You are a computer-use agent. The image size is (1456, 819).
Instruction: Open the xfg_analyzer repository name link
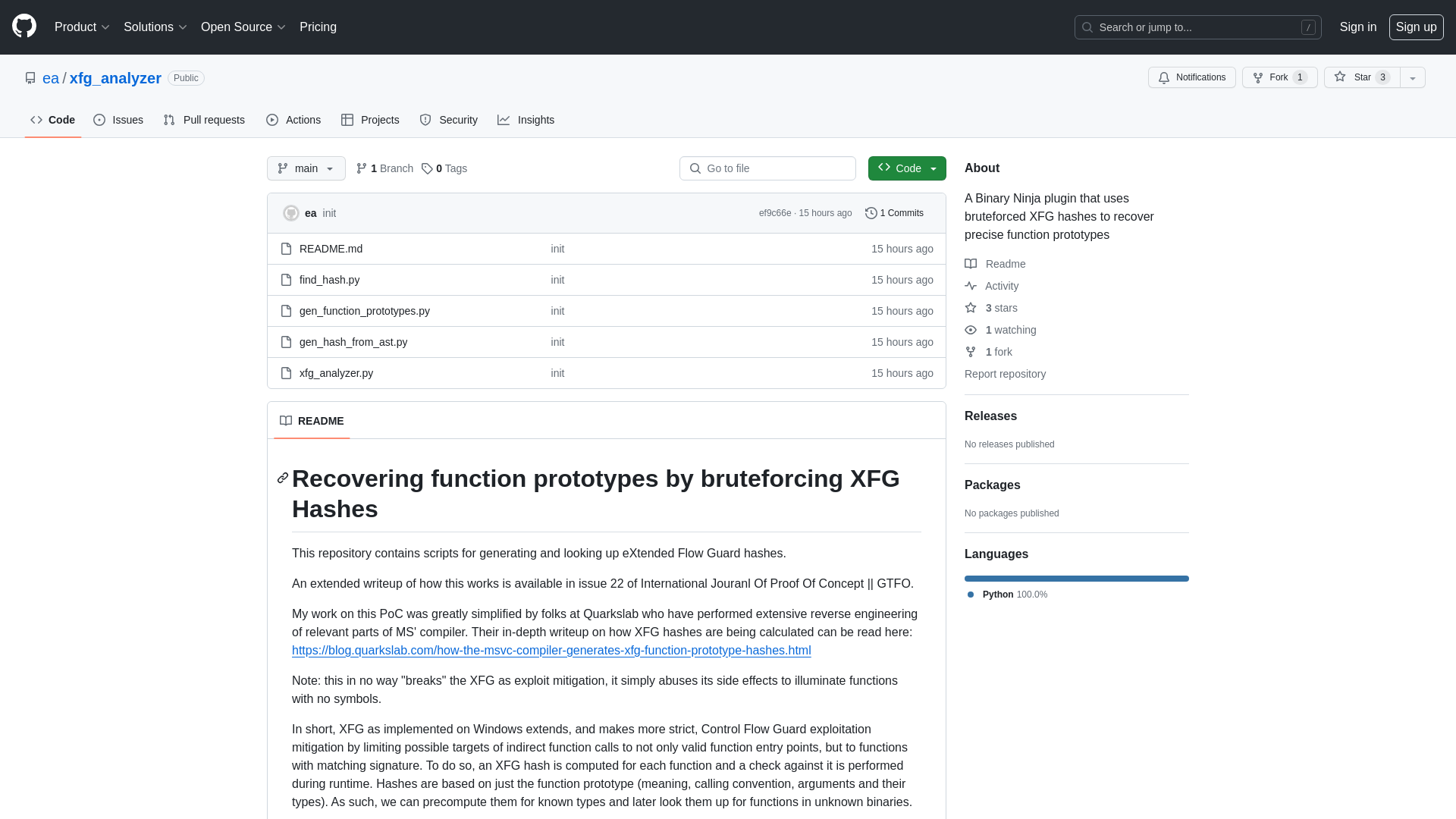[x=115, y=78]
